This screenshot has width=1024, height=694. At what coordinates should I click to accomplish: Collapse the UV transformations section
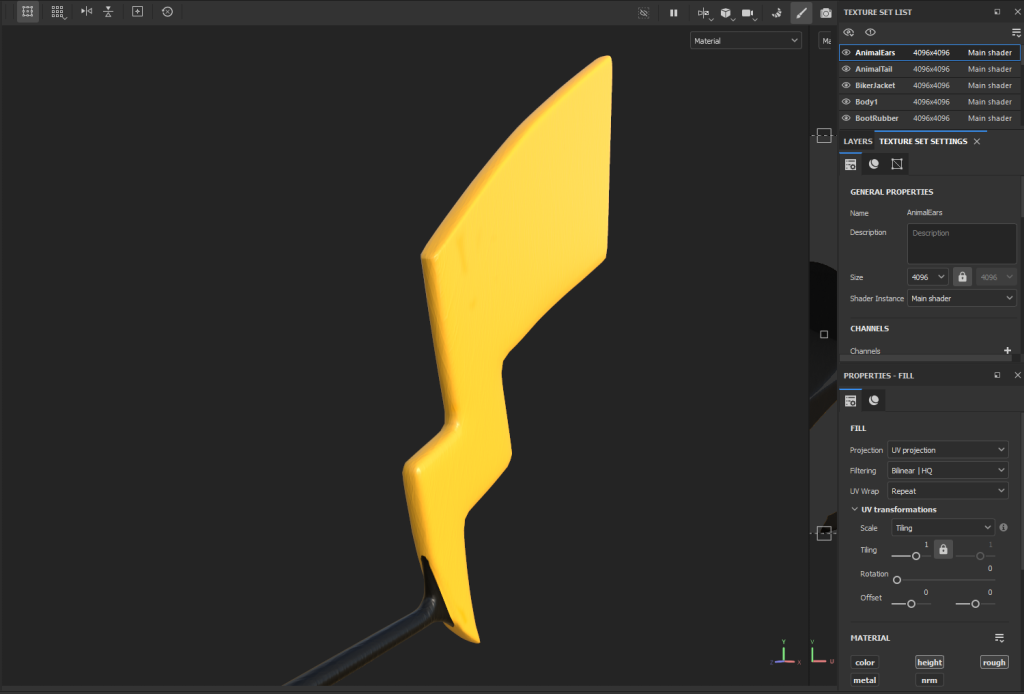coord(854,509)
